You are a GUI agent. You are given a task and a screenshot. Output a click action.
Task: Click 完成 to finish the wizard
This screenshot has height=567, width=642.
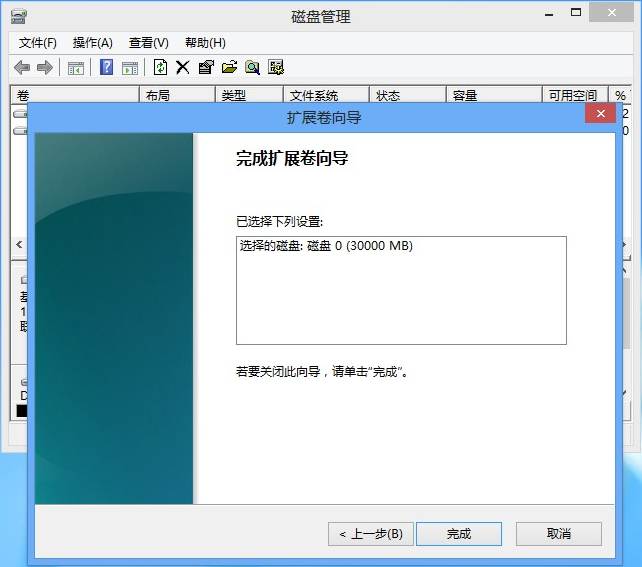point(459,534)
